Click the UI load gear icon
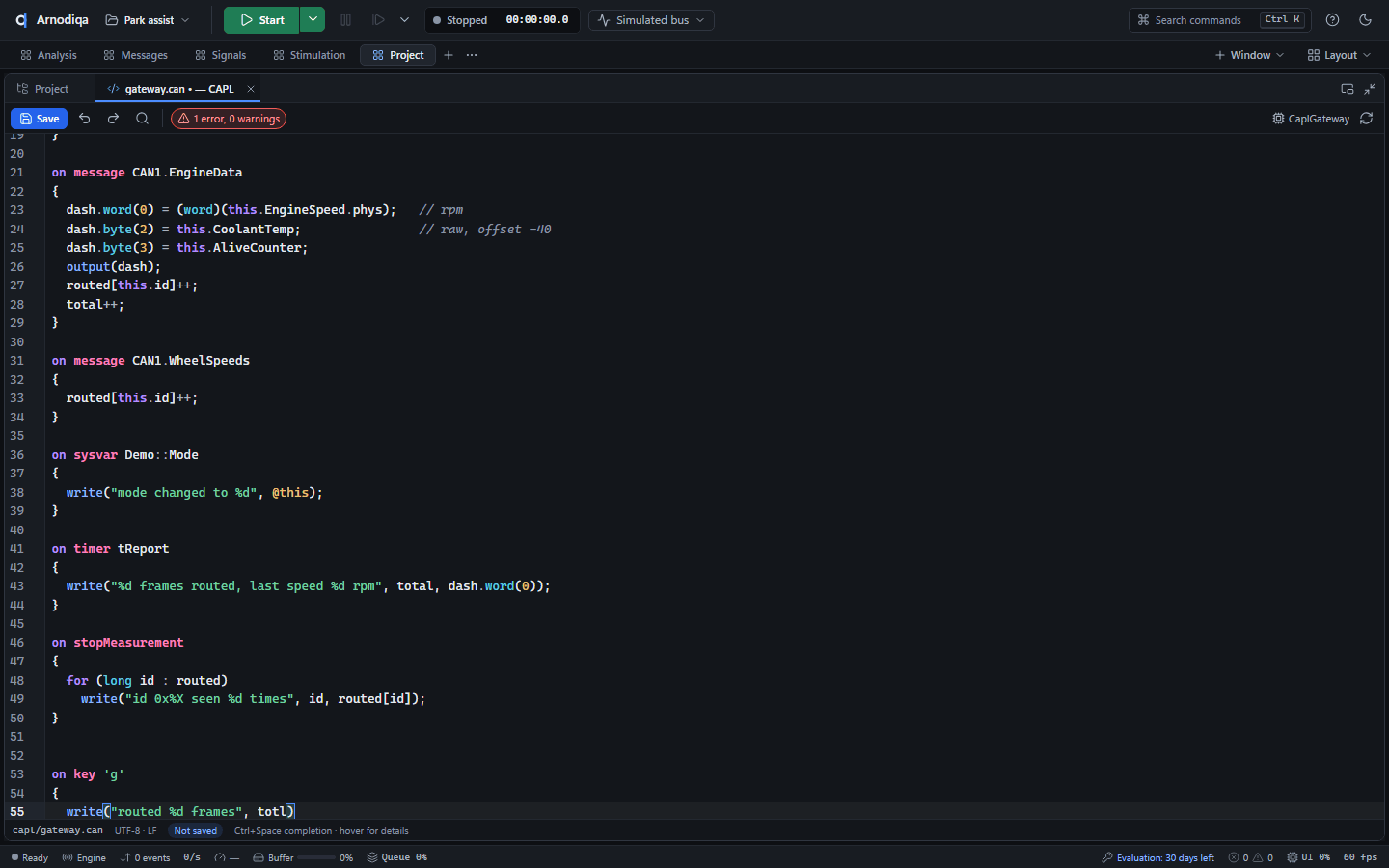Image resolution: width=1389 pixels, height=868 pixels. (x=1293, y=857)
